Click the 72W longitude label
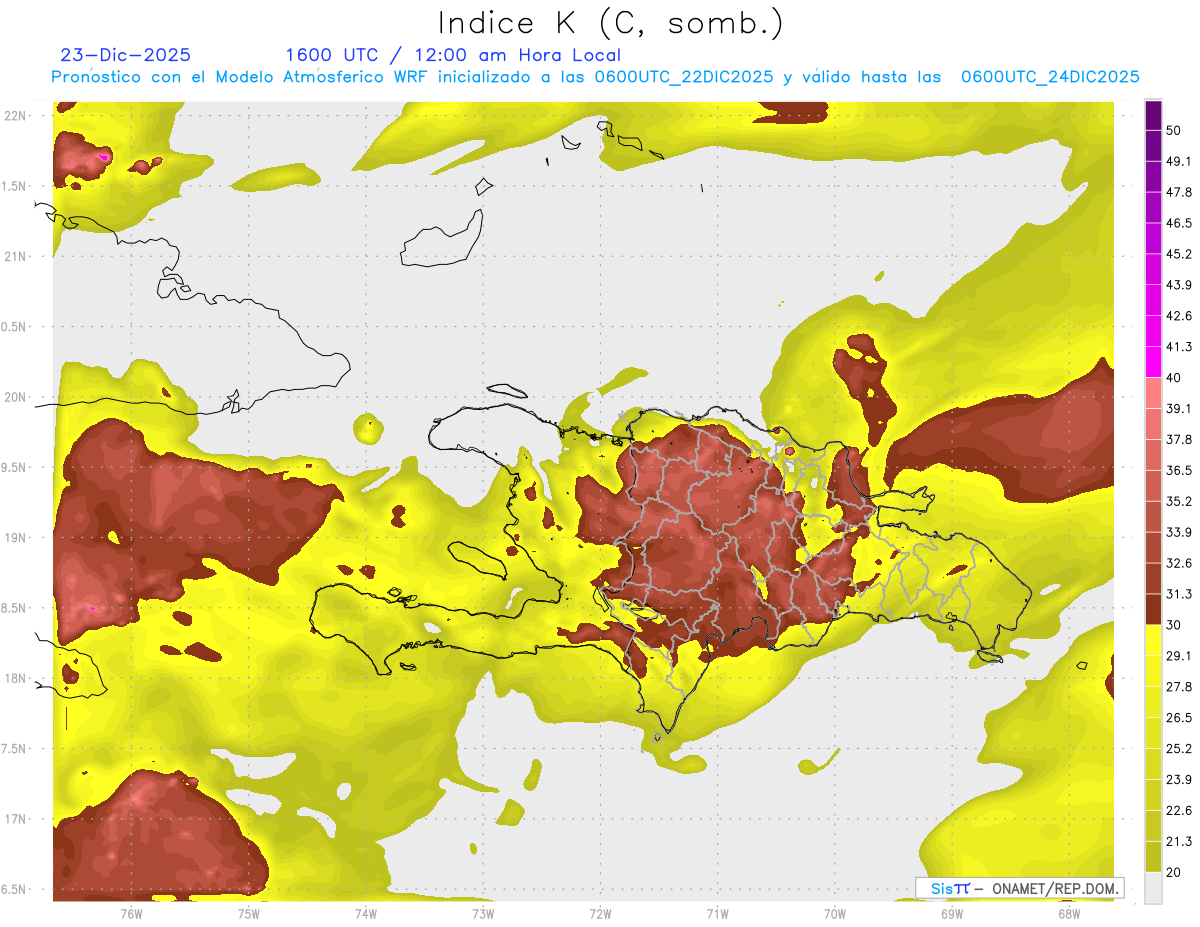 (x=600, y=913)
